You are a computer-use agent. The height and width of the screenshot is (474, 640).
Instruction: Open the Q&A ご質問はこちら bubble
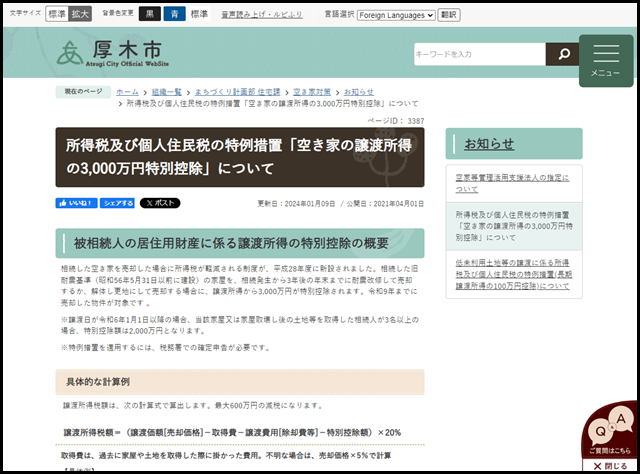610,430
